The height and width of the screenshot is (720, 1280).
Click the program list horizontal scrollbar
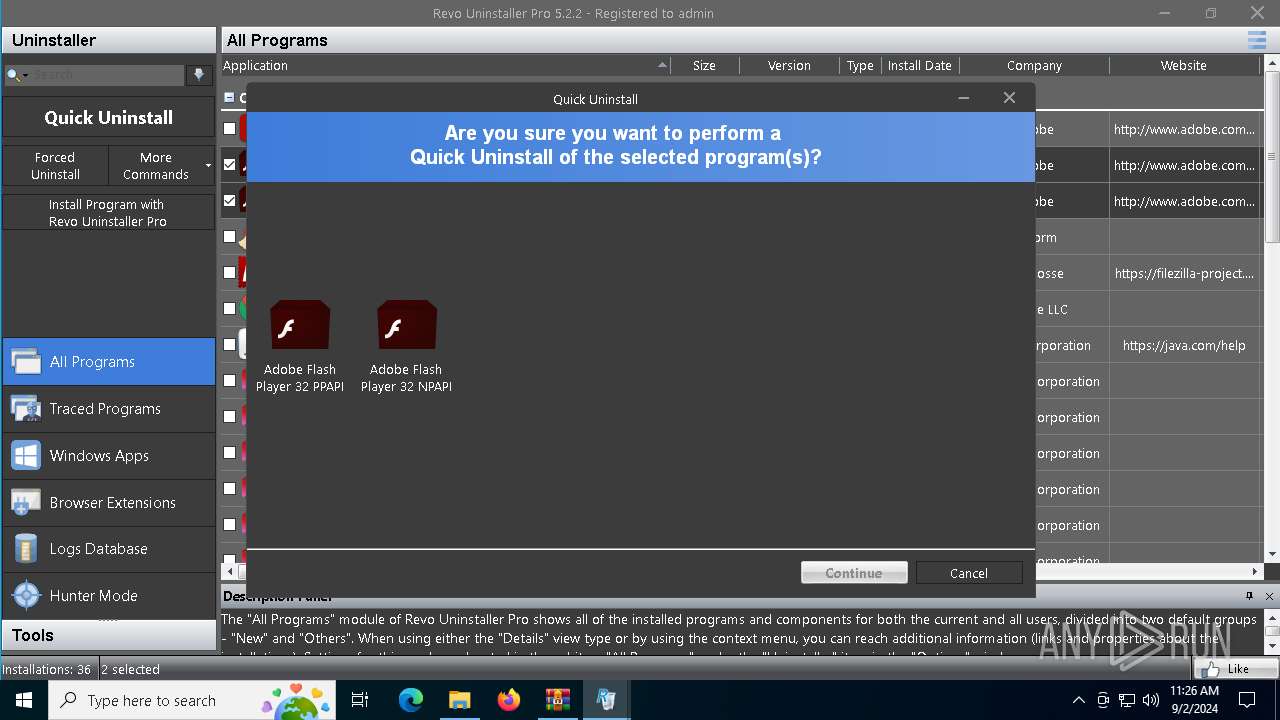740,571
